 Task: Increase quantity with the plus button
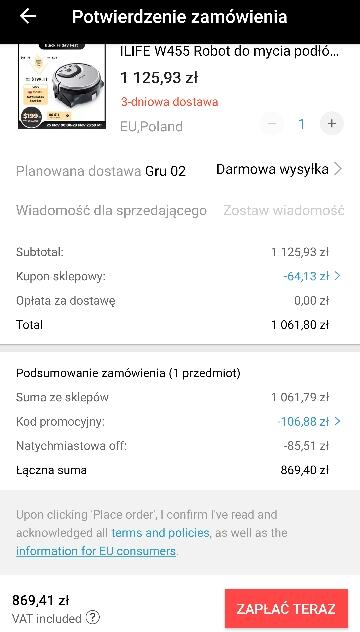331,123
